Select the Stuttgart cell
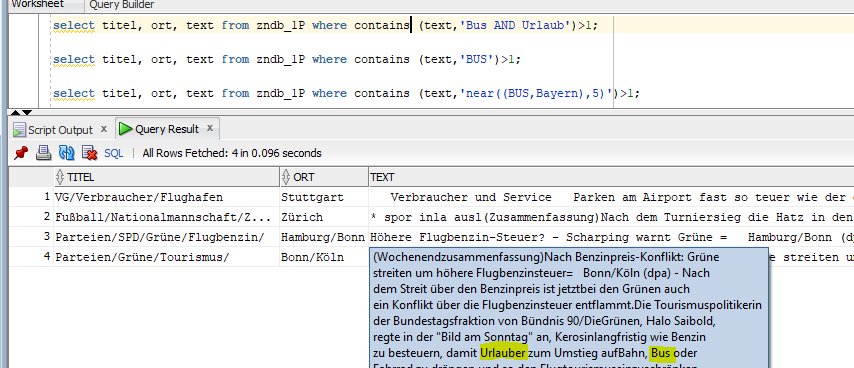 324,197
